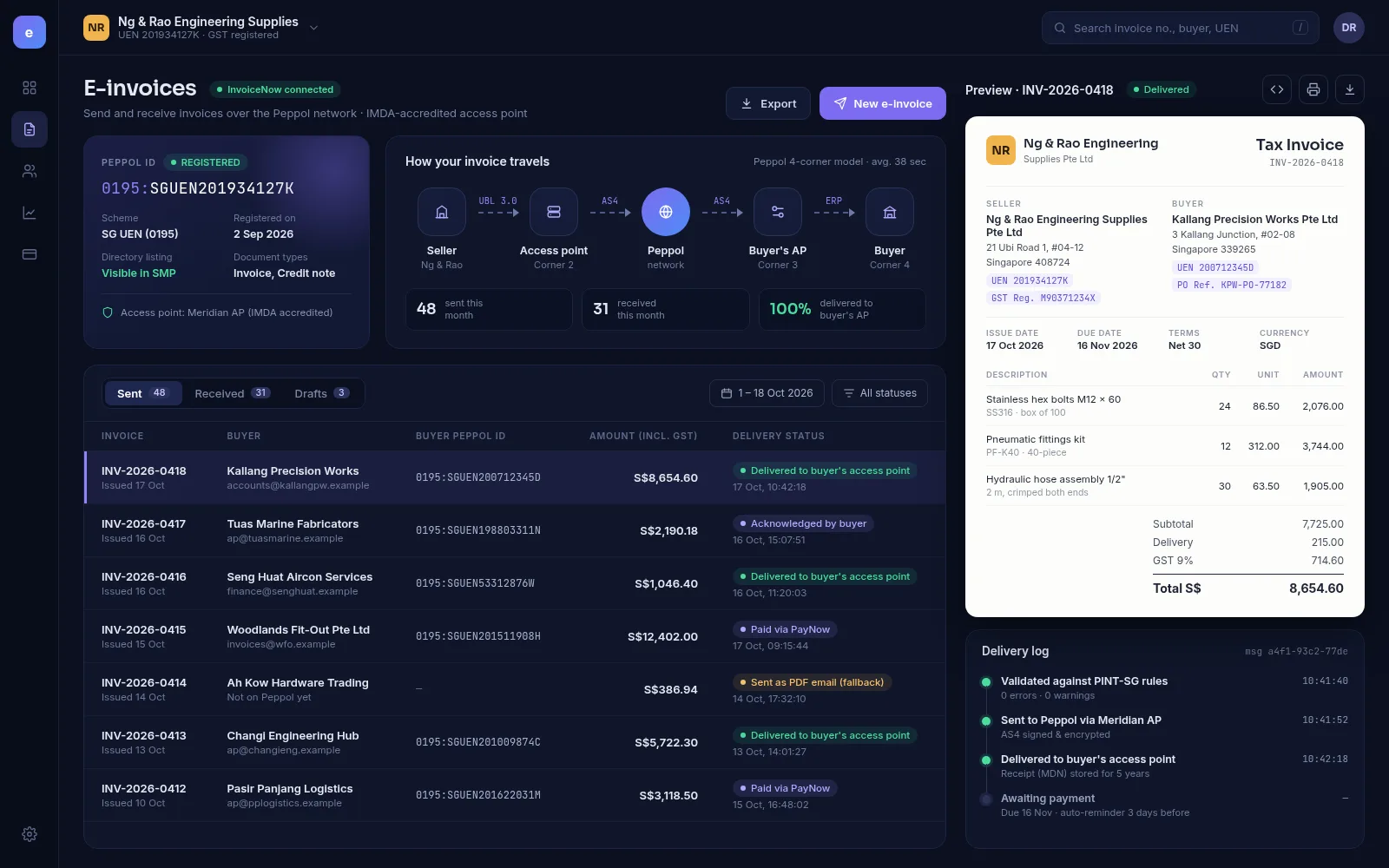Download the previewed invoice
This screenshot has height=868, width=1389.
(1350, 89)
